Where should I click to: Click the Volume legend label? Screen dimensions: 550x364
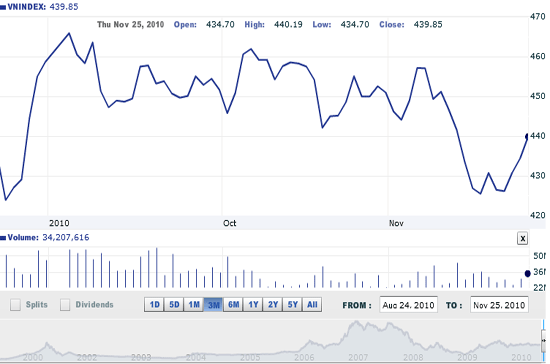(x=23, y=237)
